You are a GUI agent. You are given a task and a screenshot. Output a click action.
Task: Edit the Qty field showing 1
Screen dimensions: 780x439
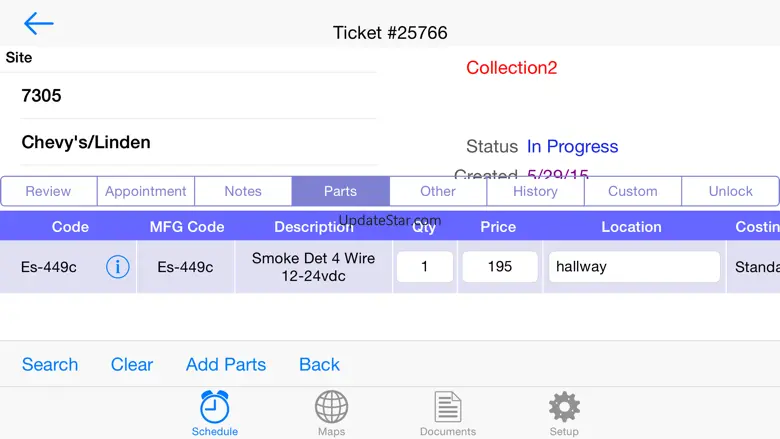[x=424, y=267]
